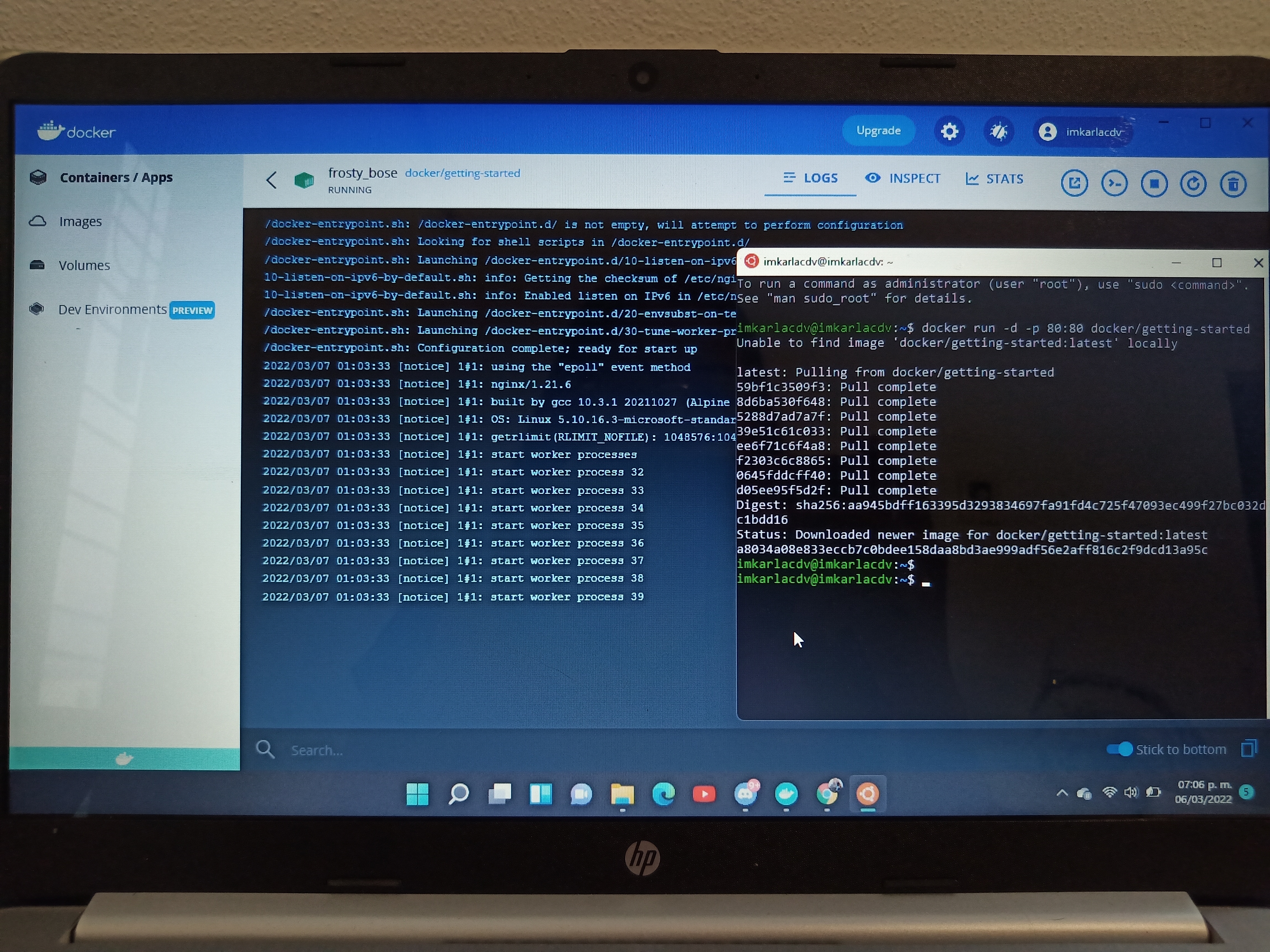Switch to the INSPECT tab

point(903,178)
